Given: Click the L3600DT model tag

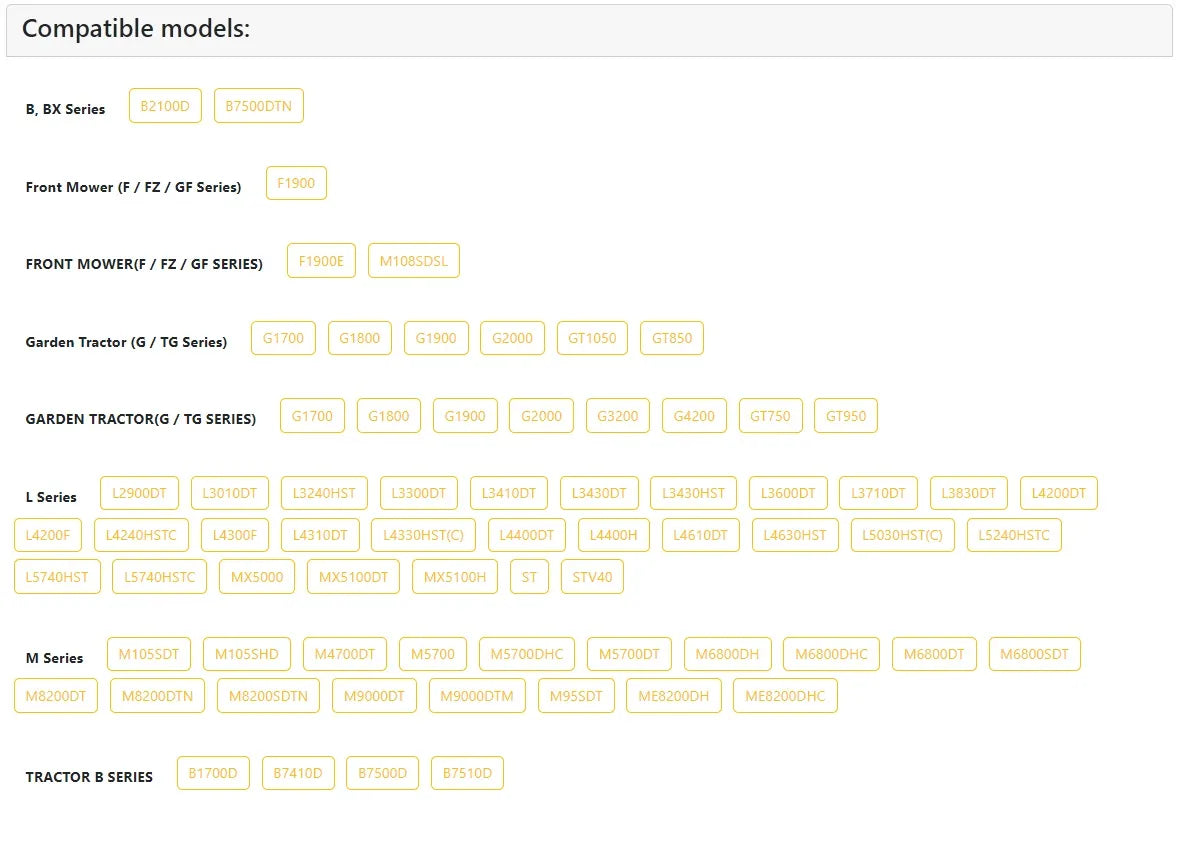Looking at the screenshot, I should coord(788,493).
